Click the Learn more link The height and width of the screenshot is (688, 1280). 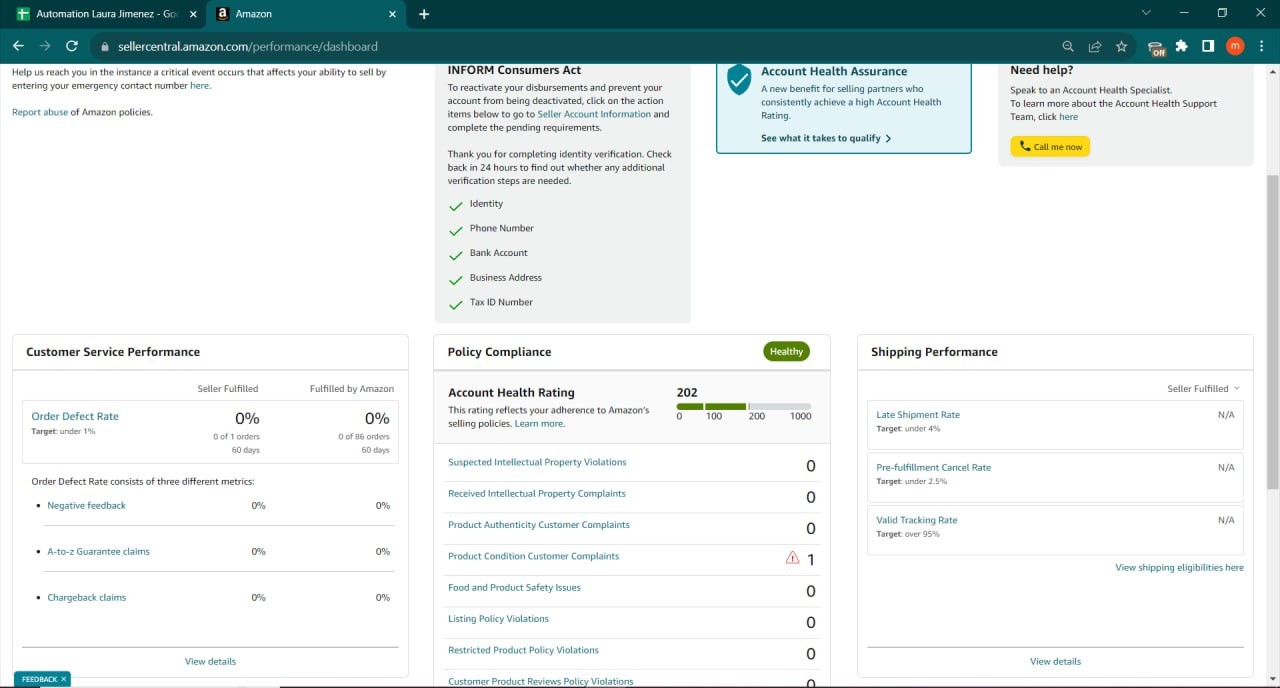[540, 424]
